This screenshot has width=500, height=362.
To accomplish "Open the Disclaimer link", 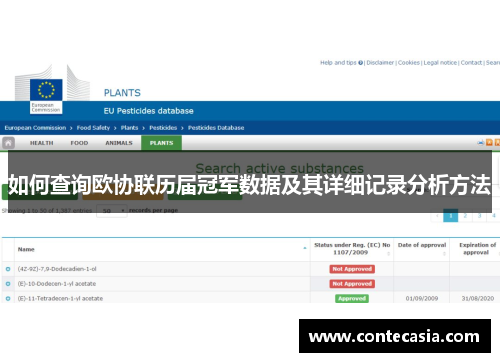I will 380,63.
